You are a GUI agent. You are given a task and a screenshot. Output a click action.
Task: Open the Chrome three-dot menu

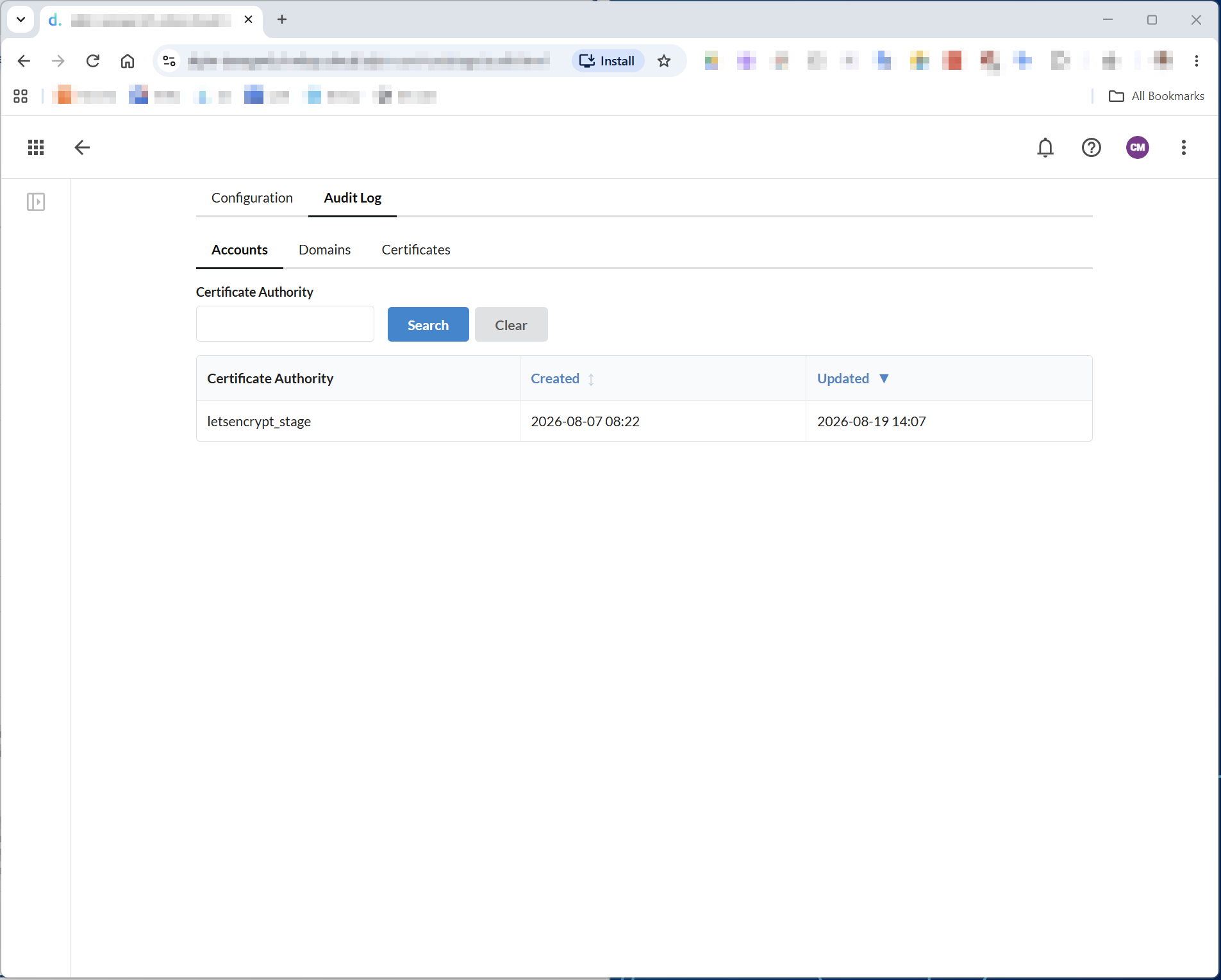[x=1197, y=61]
